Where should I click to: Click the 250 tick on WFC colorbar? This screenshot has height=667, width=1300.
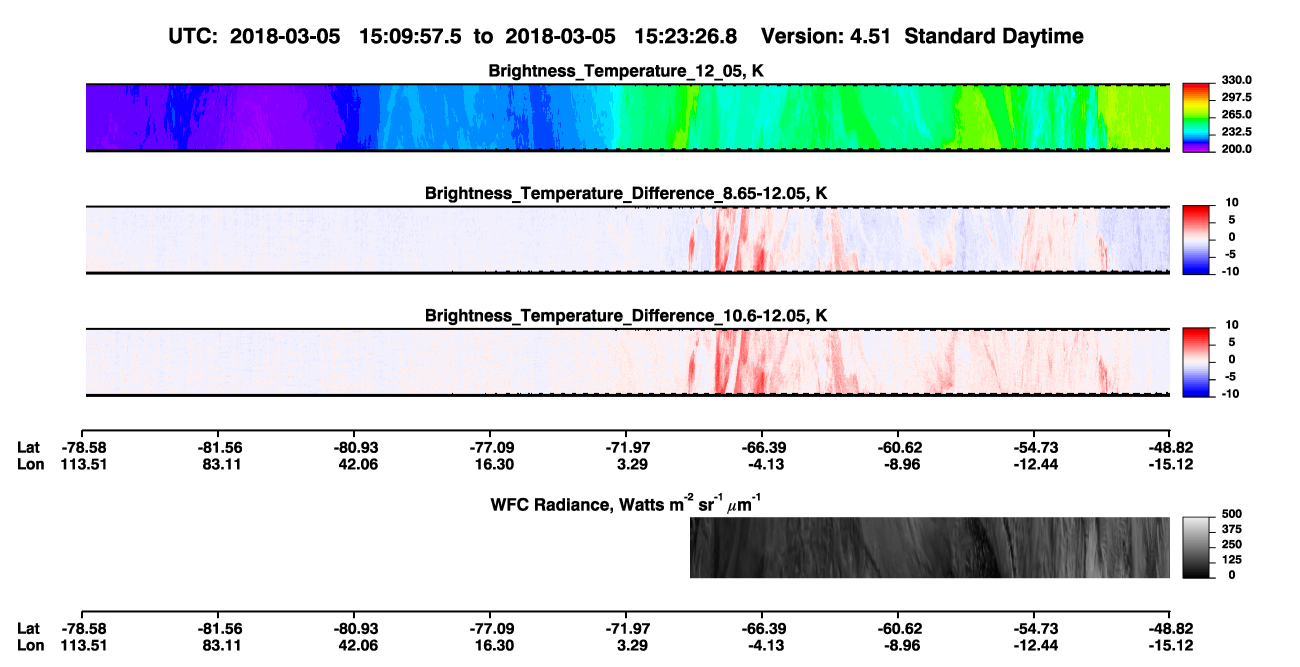(x=1233, y=544)
